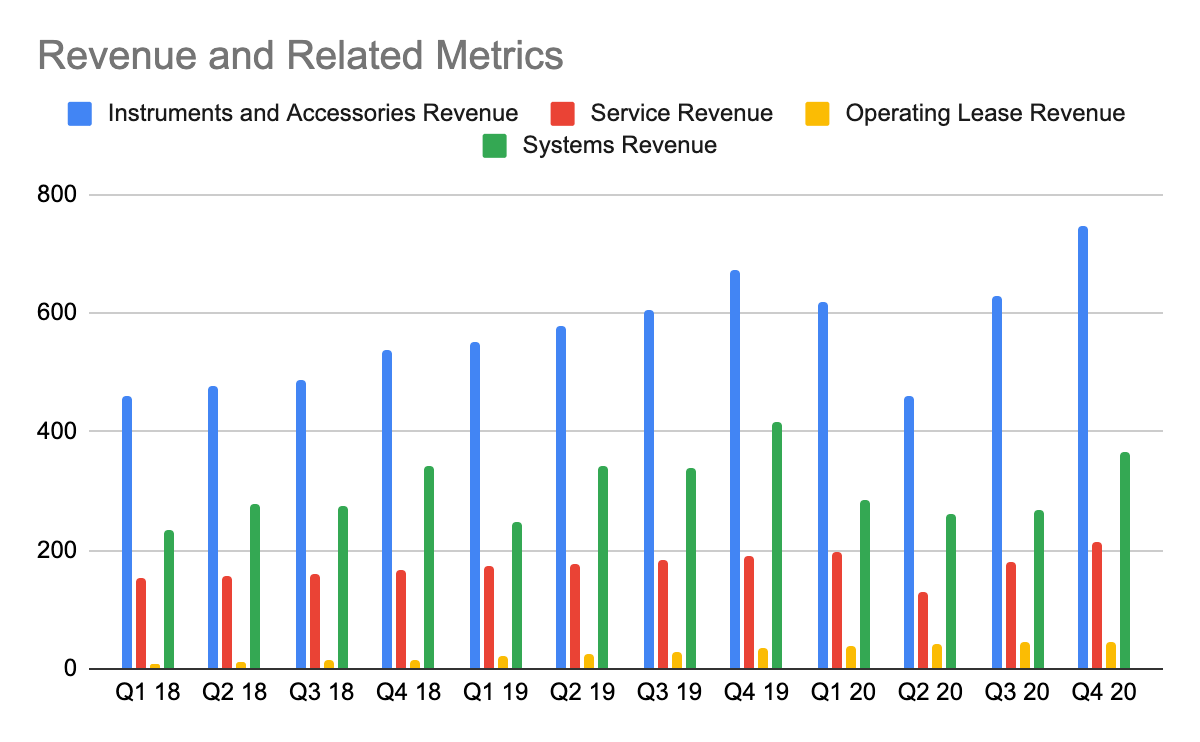
Task: Click the green Systems Revenue legend swatch
Action: [x=494, y=146]
